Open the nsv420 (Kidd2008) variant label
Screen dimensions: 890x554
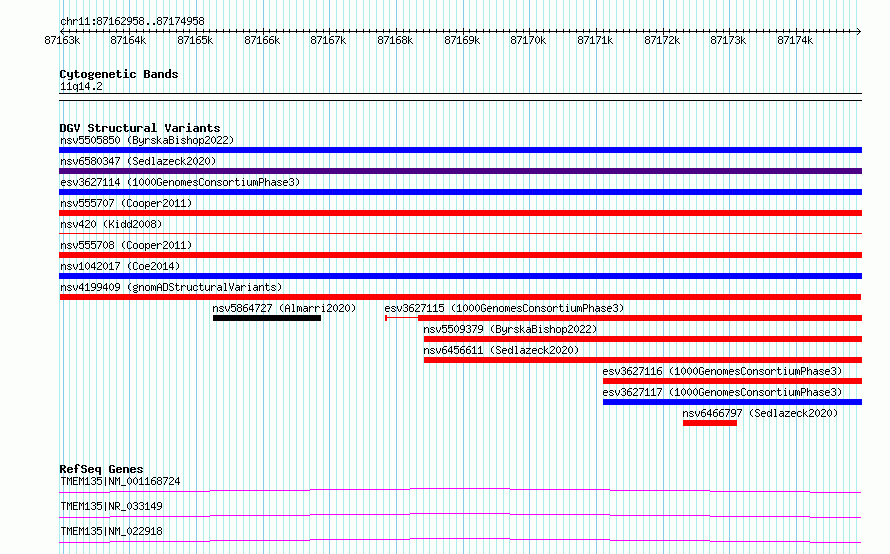tap(111, 224)
